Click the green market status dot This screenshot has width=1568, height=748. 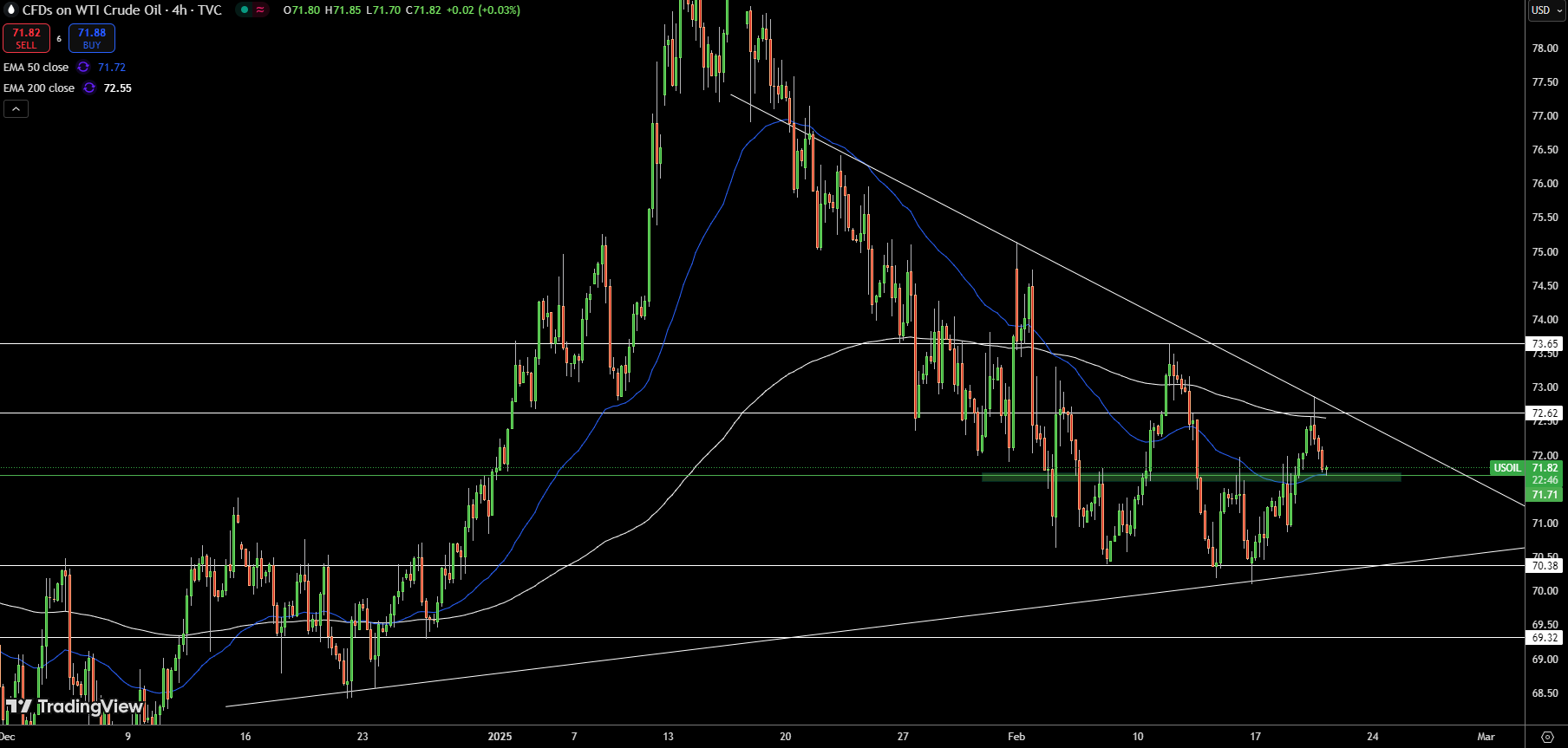[x=245, y=10]
